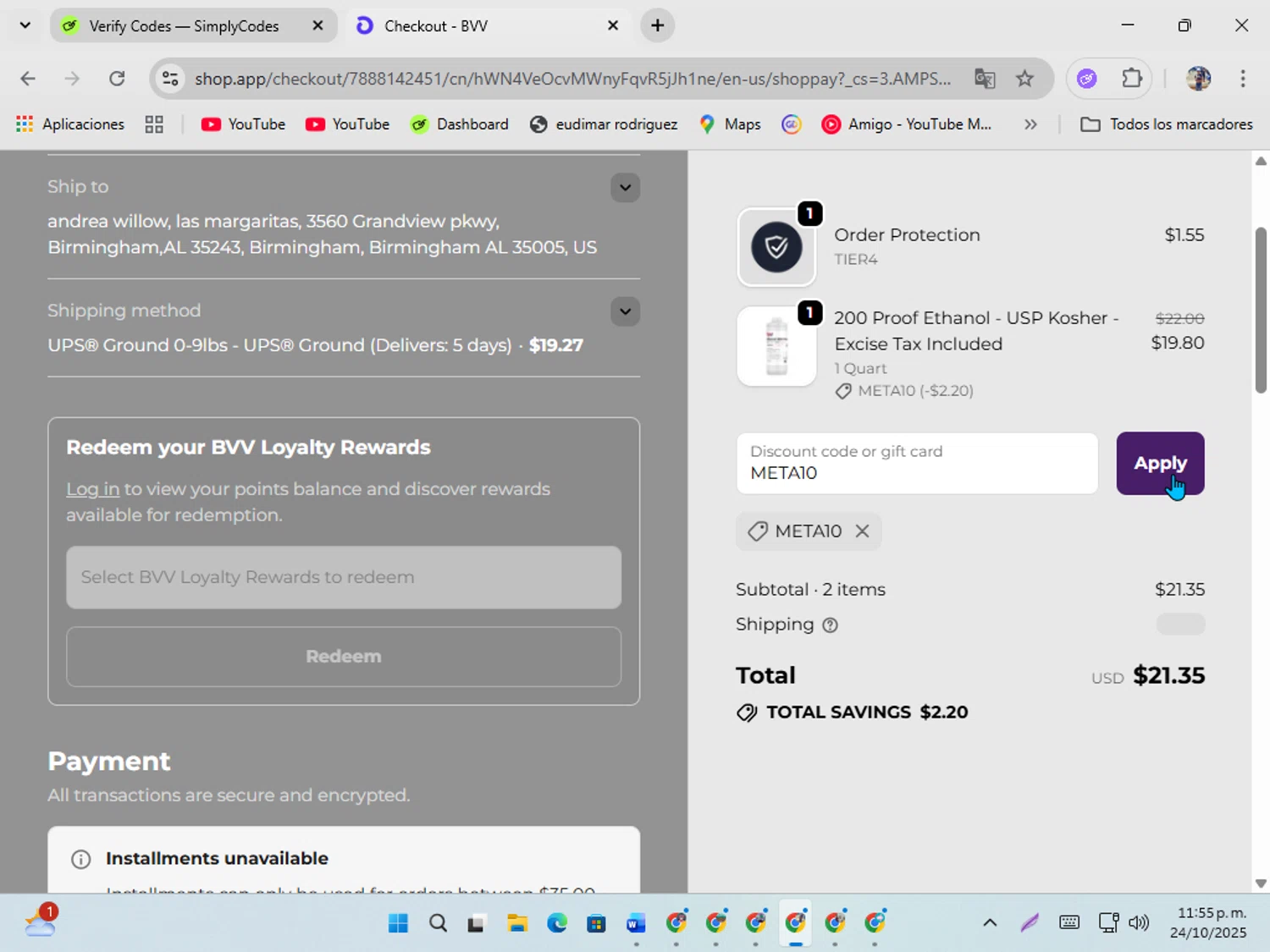Click the scrollbar up arrow

click(x=1261, y=161)
